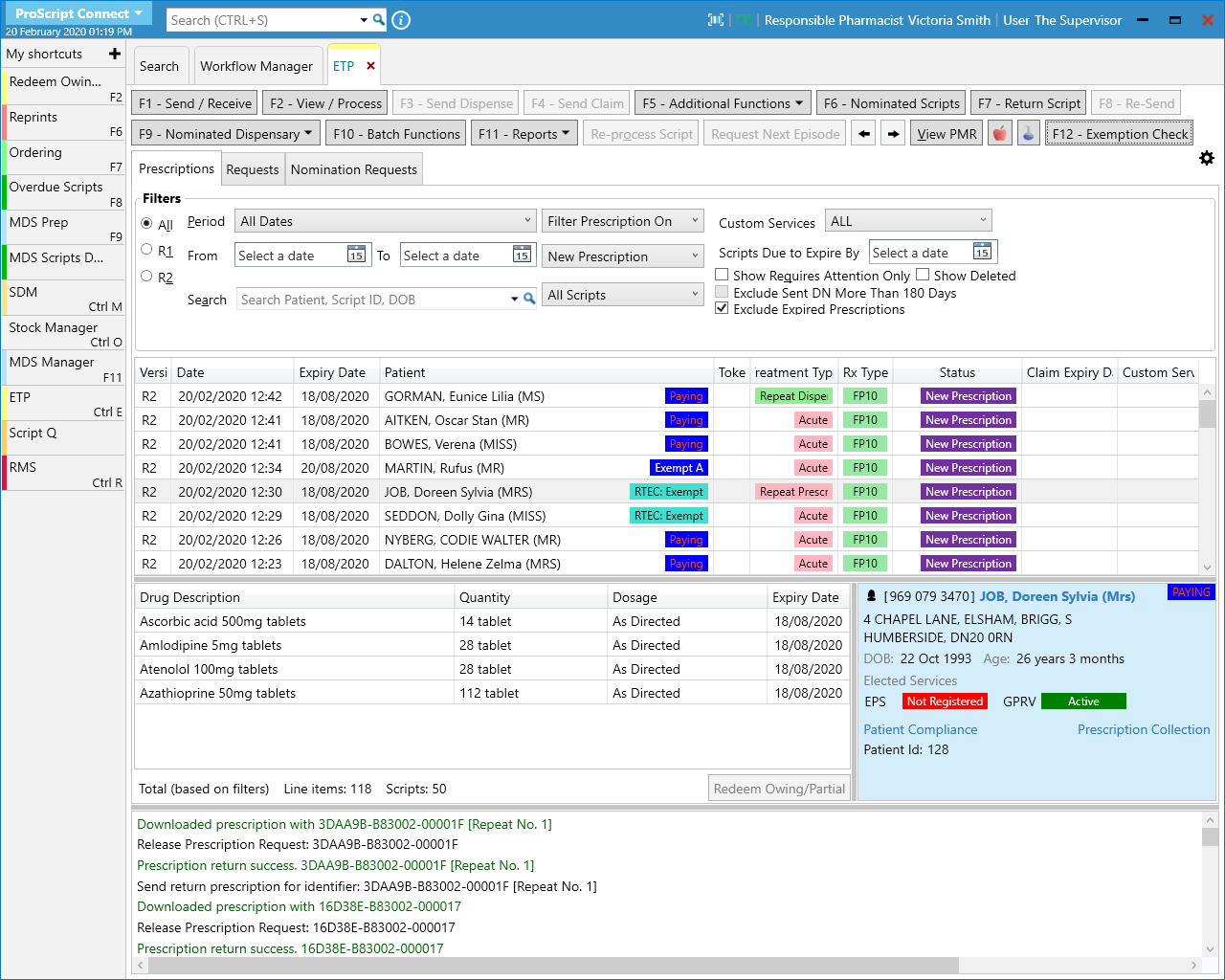Image resolution: width=1225 pixels, height=980 pixels.
Task: Click the right arrow button
Action: click(893, 134)
